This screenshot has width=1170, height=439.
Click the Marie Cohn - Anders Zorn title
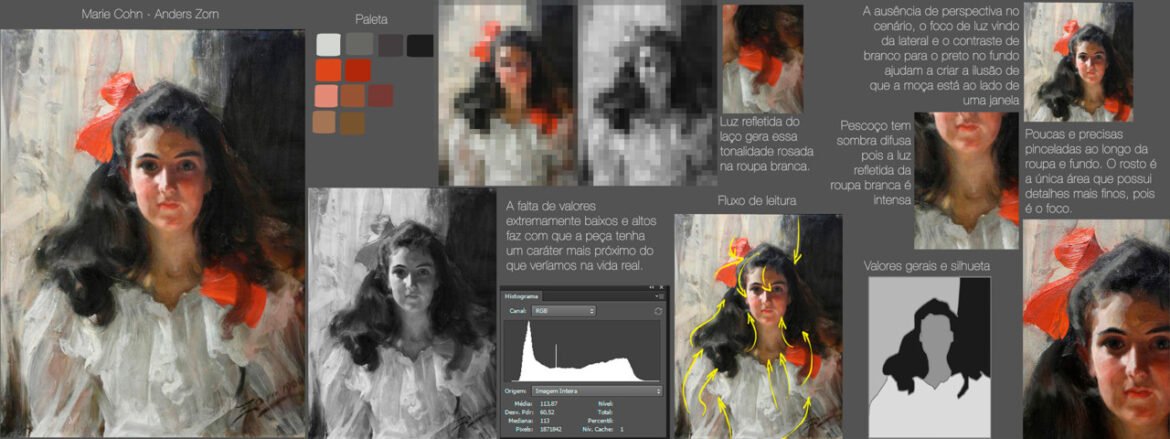152,15
